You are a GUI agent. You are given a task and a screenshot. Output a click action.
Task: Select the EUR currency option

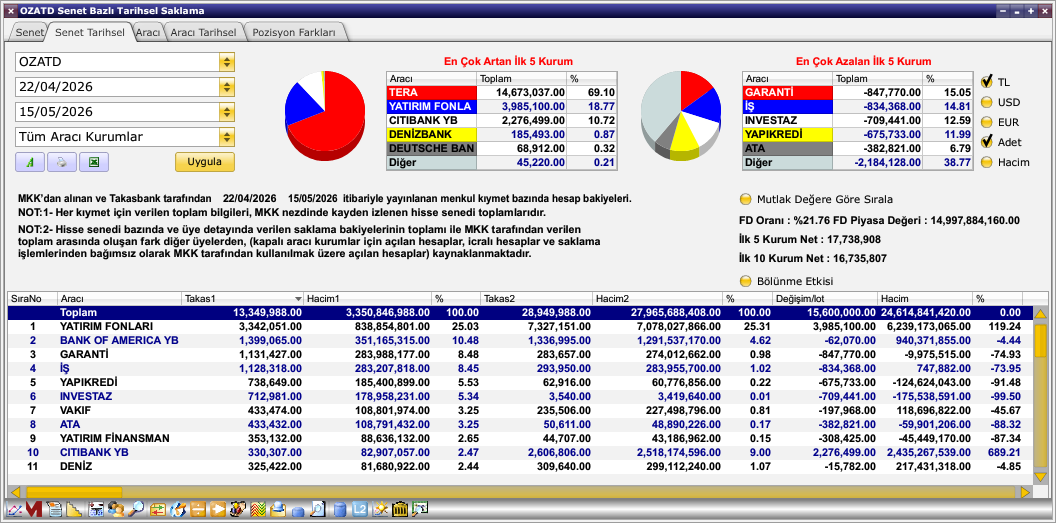coord(987,122)
